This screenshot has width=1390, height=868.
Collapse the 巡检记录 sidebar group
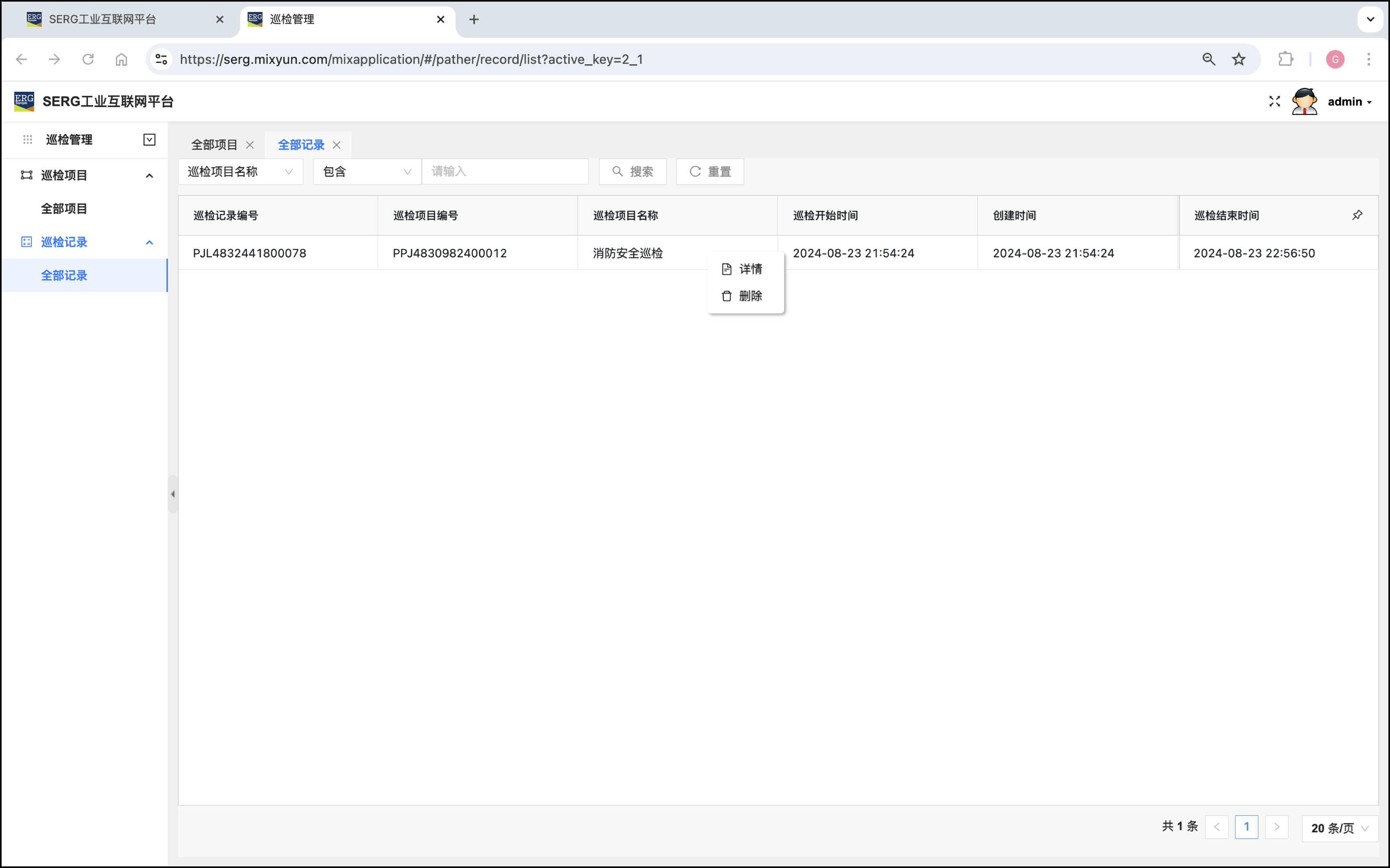point(149,242)
